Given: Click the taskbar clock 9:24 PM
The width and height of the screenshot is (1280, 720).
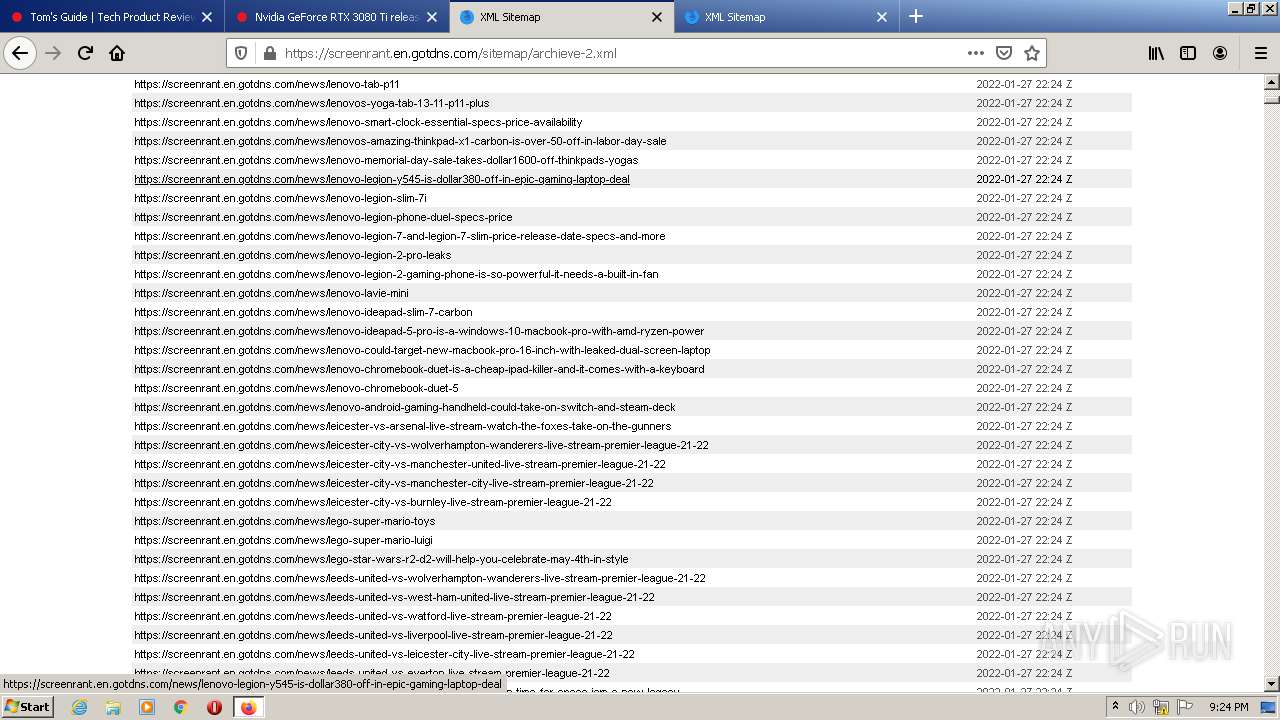Looking at the screenshot, I should pos(1228,707).
